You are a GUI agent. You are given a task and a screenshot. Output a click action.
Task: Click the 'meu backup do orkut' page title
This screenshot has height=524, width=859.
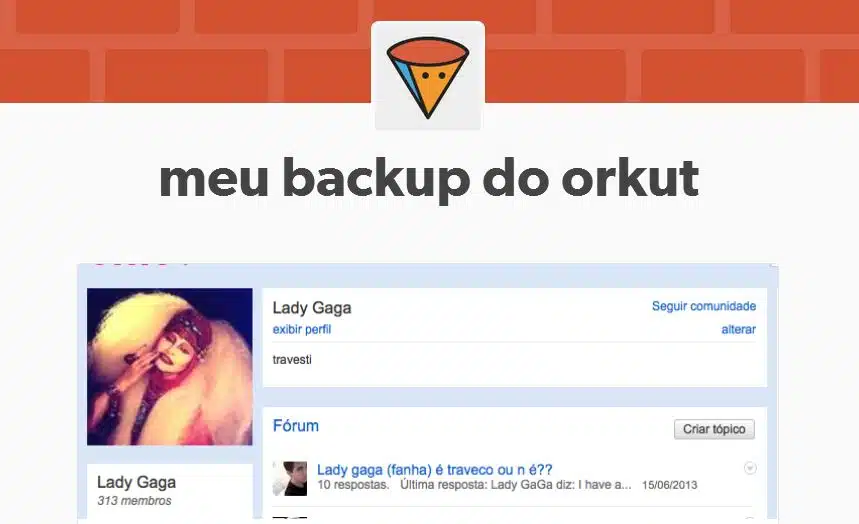click(x=429, y=178)
